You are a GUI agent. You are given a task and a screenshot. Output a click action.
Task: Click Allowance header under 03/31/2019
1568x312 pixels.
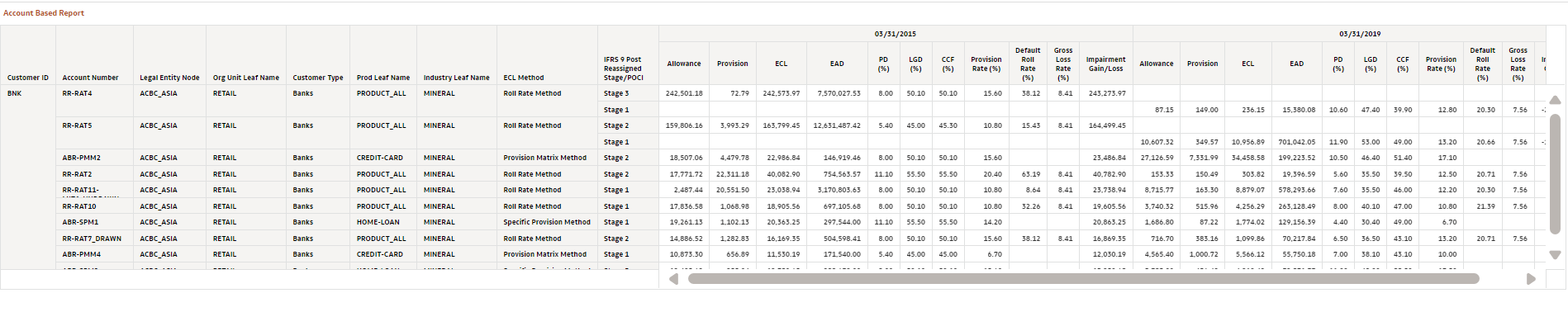pos(1157,64)
